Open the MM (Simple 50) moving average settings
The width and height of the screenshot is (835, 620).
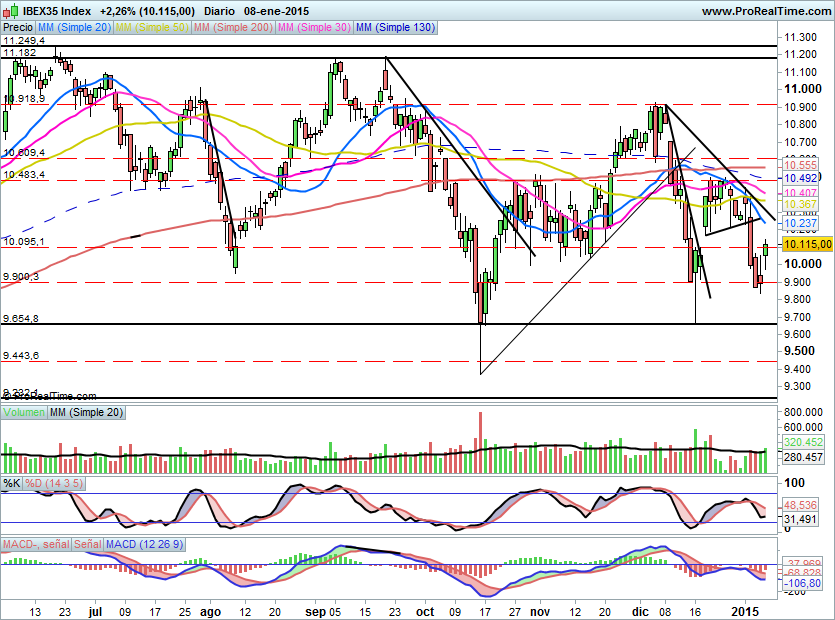pyautogui.click(x=150, y=27)
